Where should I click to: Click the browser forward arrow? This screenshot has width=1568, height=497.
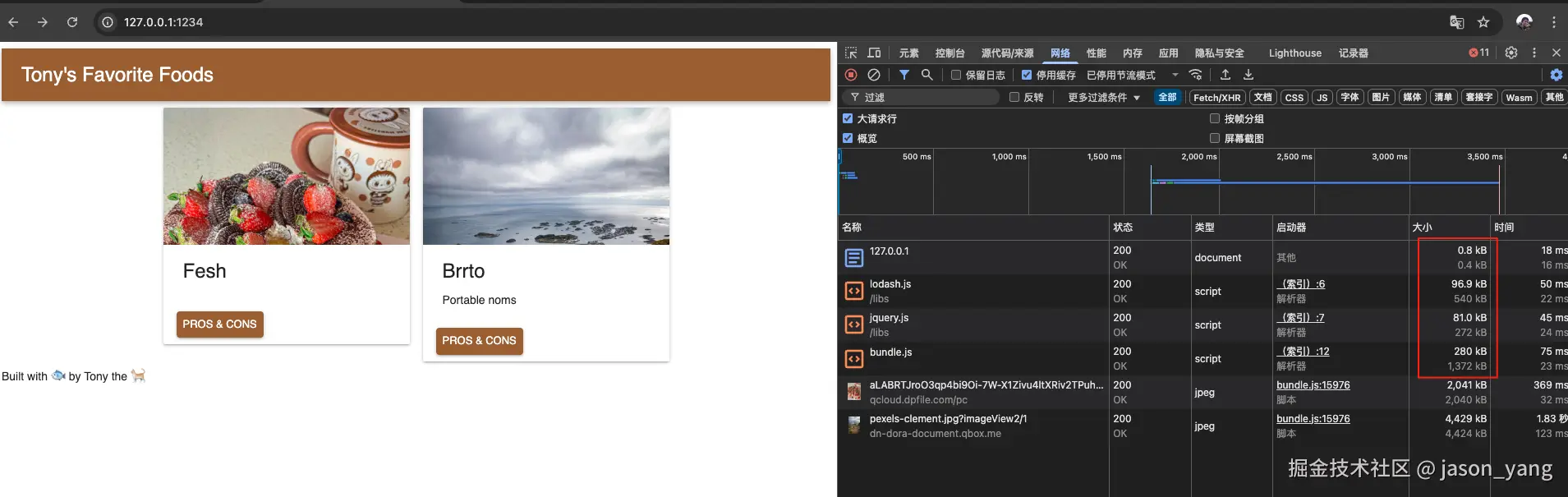43,22
